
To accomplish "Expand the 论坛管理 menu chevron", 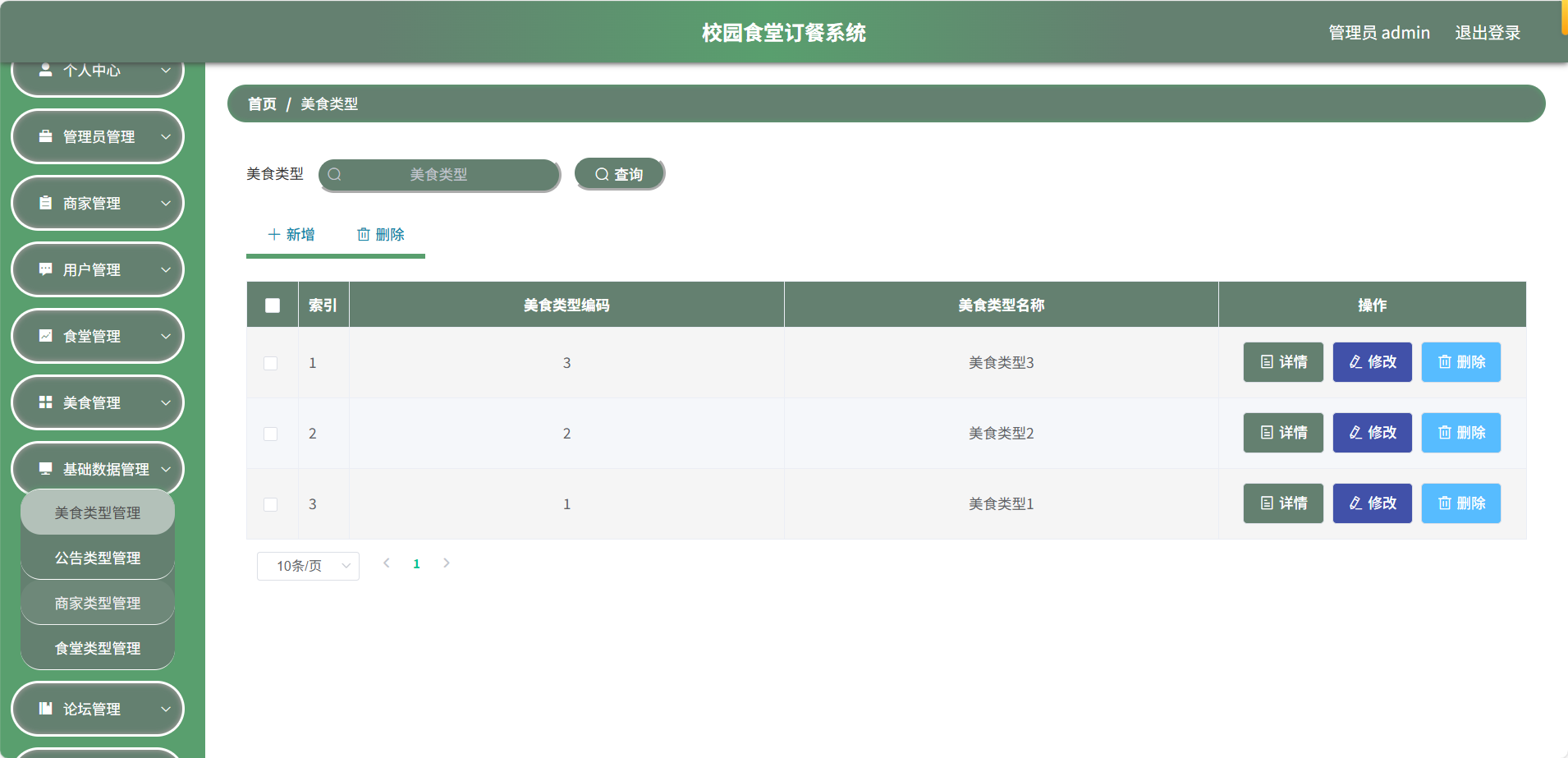I will tap(166, 709).
